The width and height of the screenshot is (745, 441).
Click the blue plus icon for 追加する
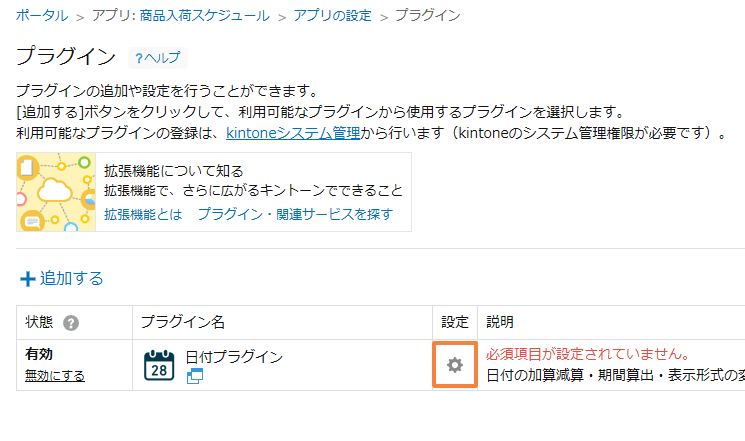28,279
